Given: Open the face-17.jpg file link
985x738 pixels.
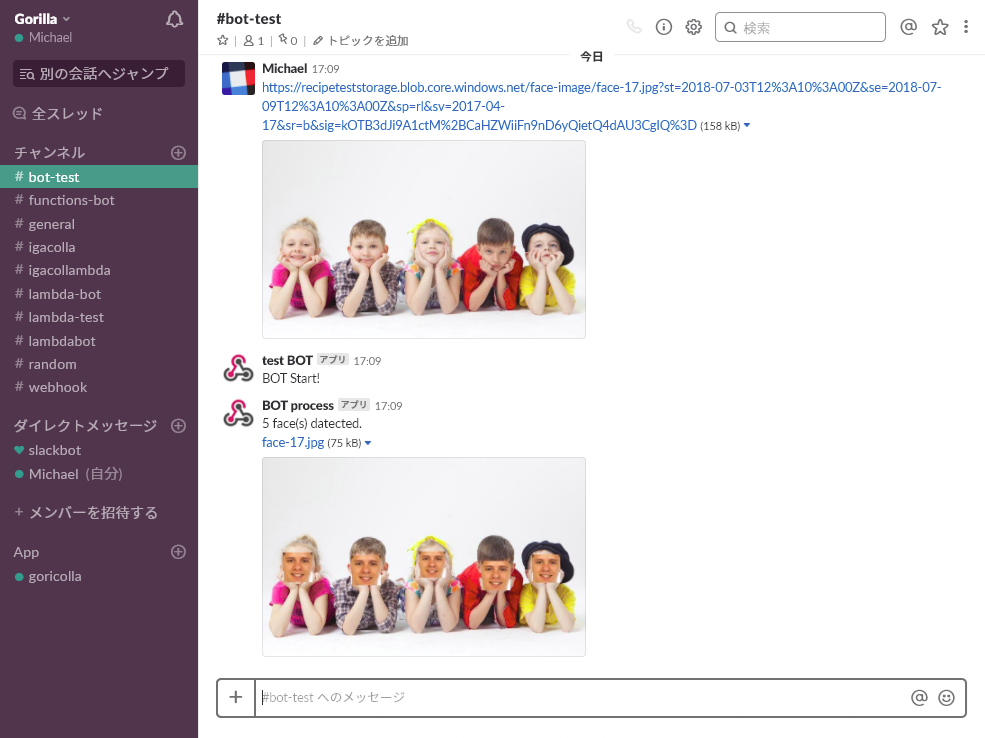Looking at the screenshot, I should [x=293, y=443].
